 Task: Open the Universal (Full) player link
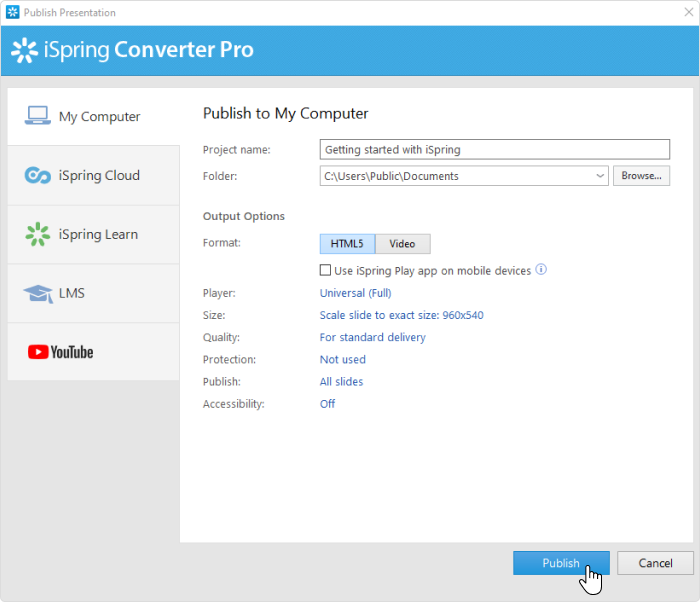[355, 293]
